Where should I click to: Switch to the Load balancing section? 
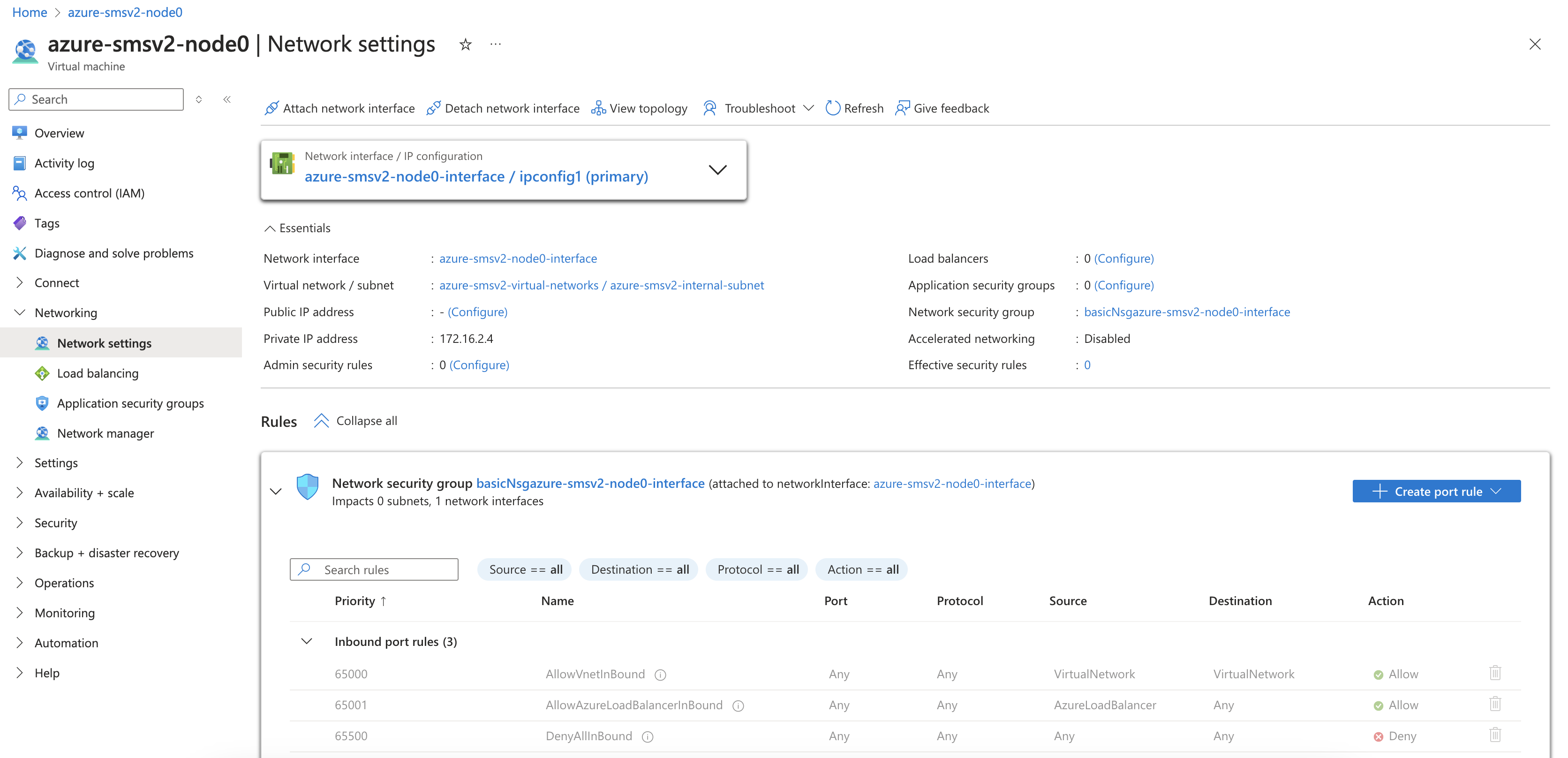point(97,372)
